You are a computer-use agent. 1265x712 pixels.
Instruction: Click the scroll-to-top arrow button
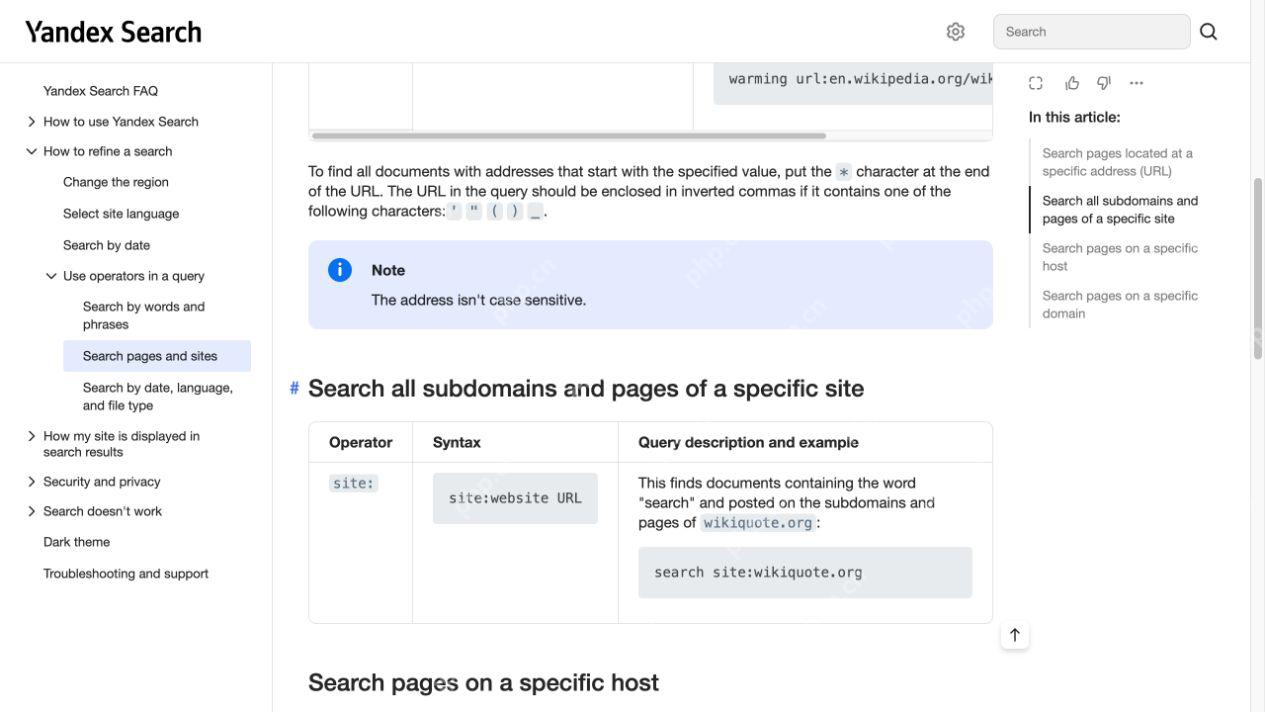tap(1015, 635)
